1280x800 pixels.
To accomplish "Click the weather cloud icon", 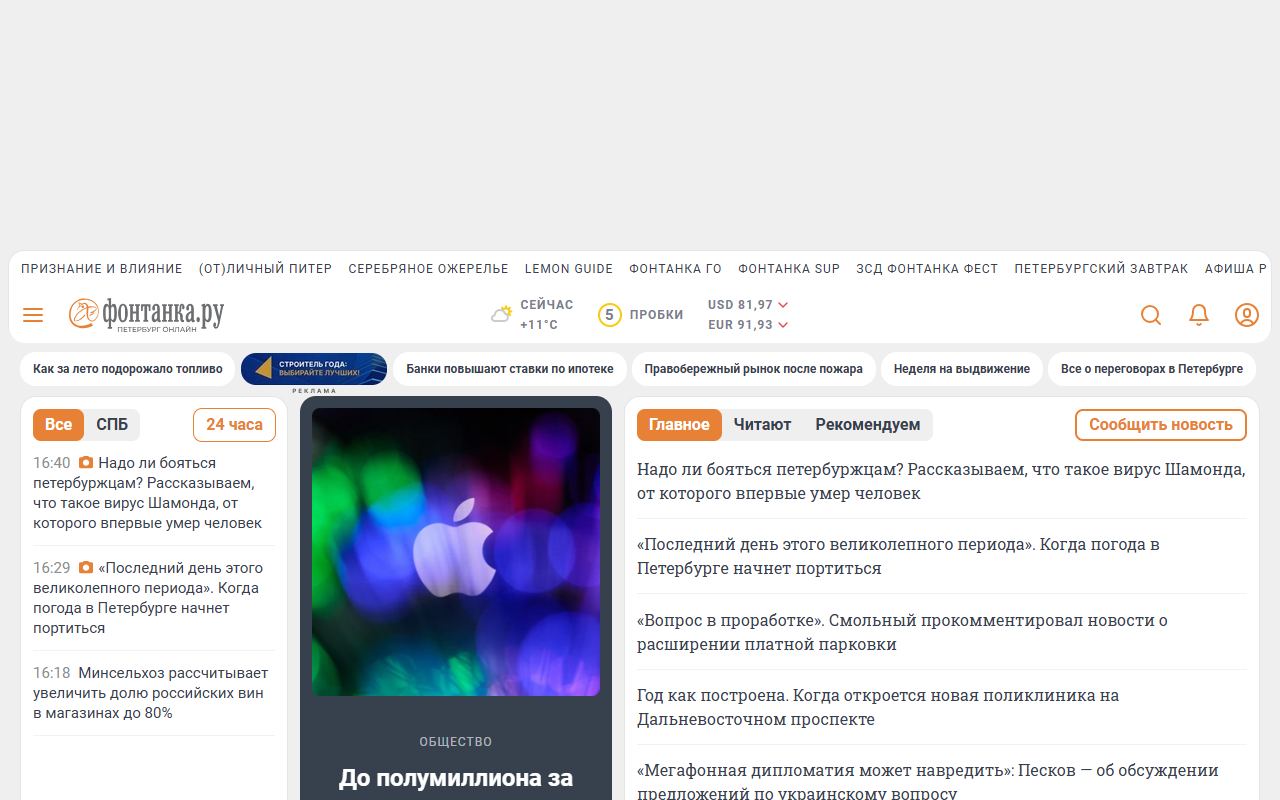I will point(501,314).
